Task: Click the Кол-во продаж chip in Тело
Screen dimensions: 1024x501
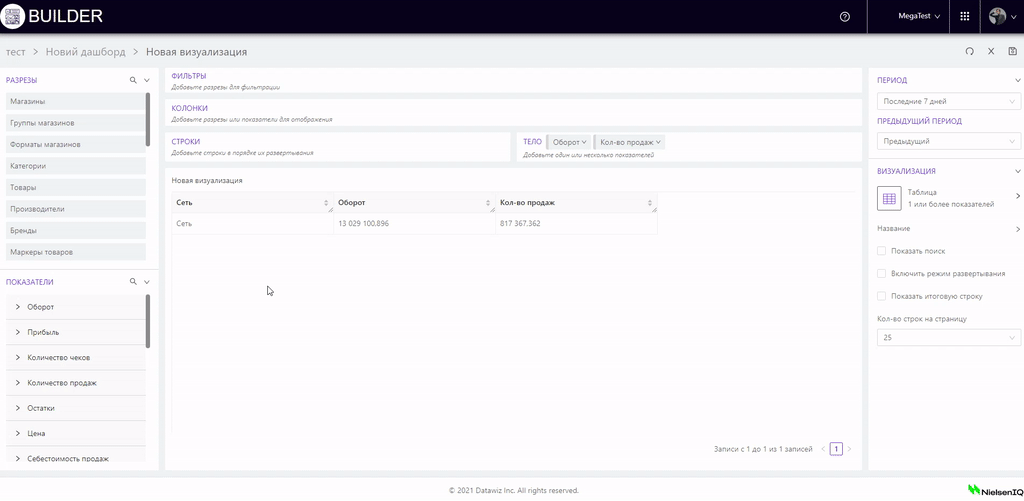Action: click(x=630, y=142)
